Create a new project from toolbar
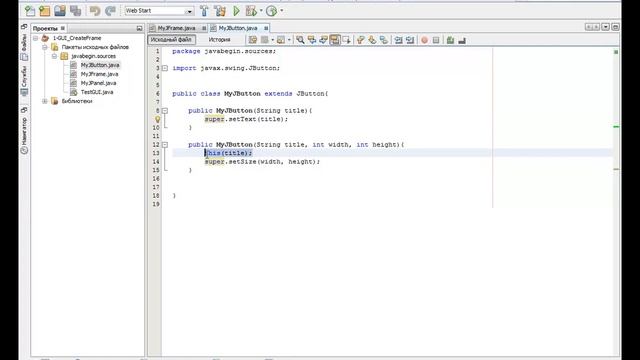 click(44, 11)
